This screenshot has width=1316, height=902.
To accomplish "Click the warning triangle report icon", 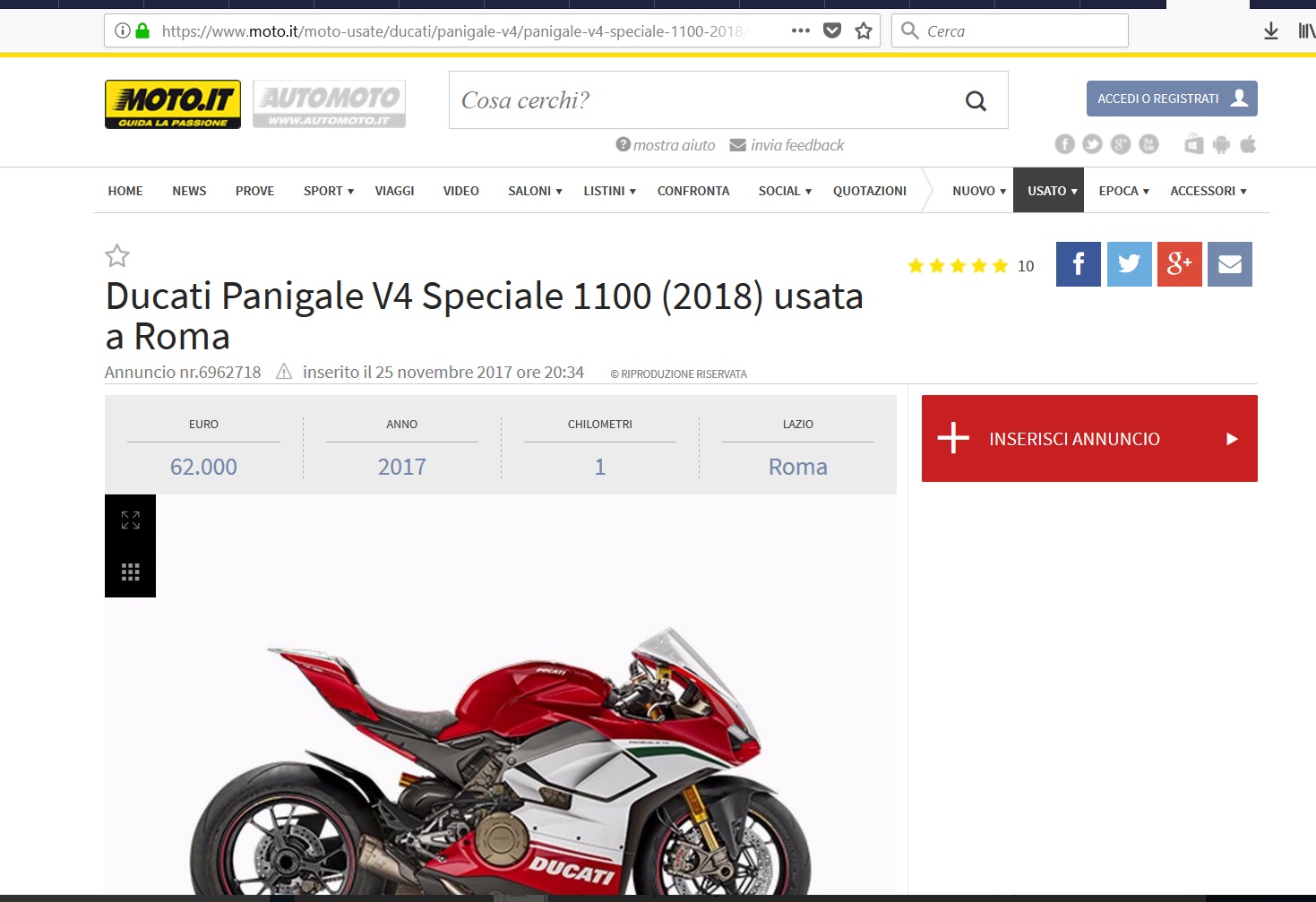I will tap(284, 371).
